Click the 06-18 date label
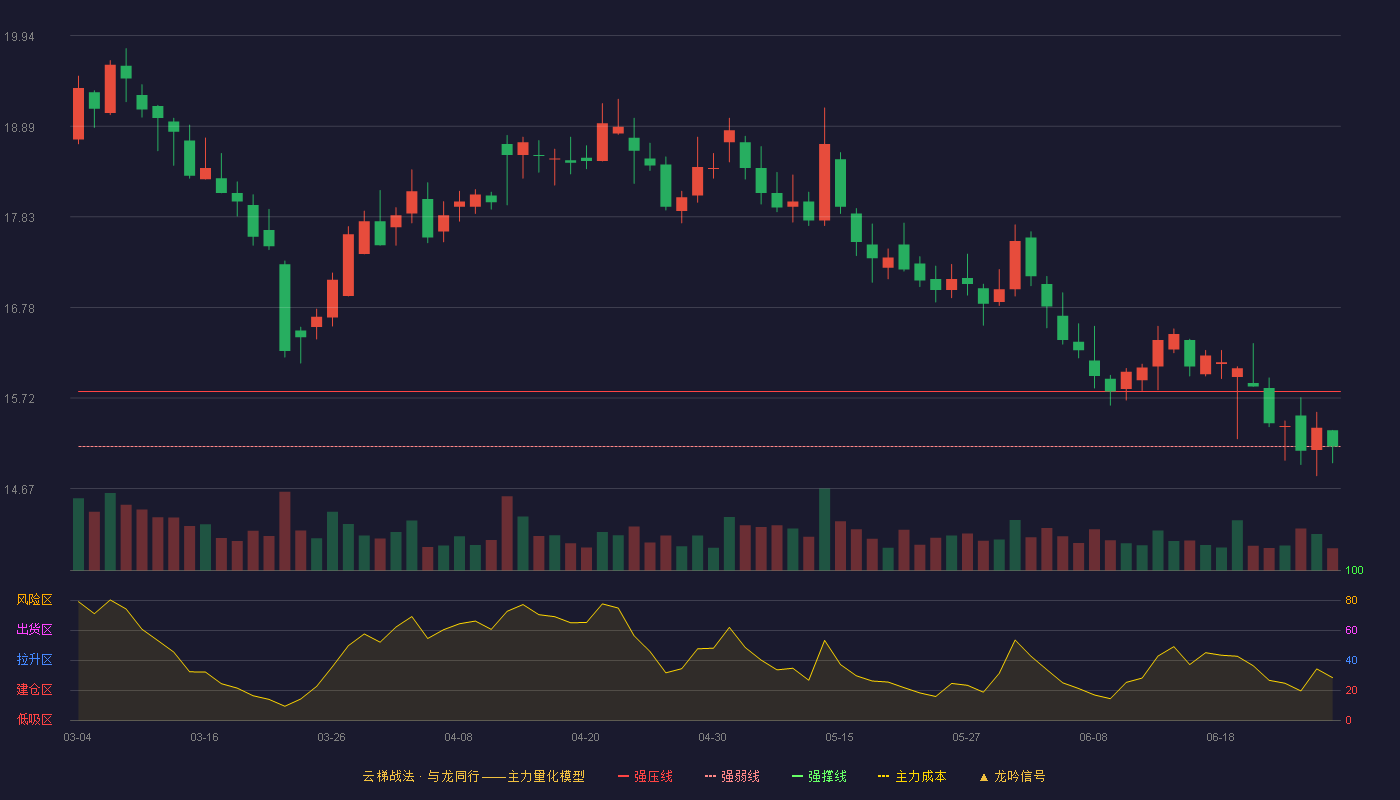 [1221, 737]
